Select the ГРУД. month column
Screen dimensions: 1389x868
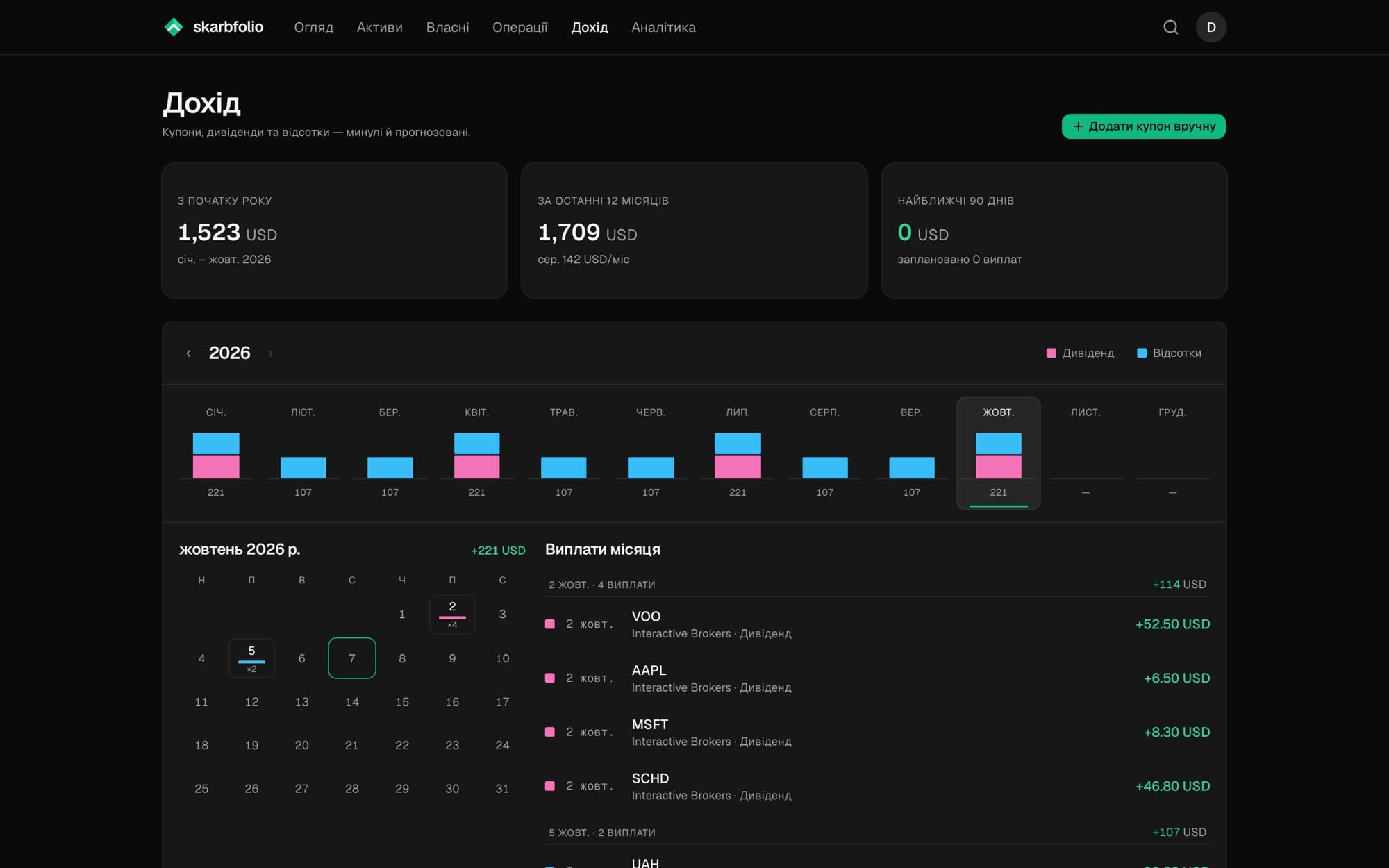(1172, 453)
